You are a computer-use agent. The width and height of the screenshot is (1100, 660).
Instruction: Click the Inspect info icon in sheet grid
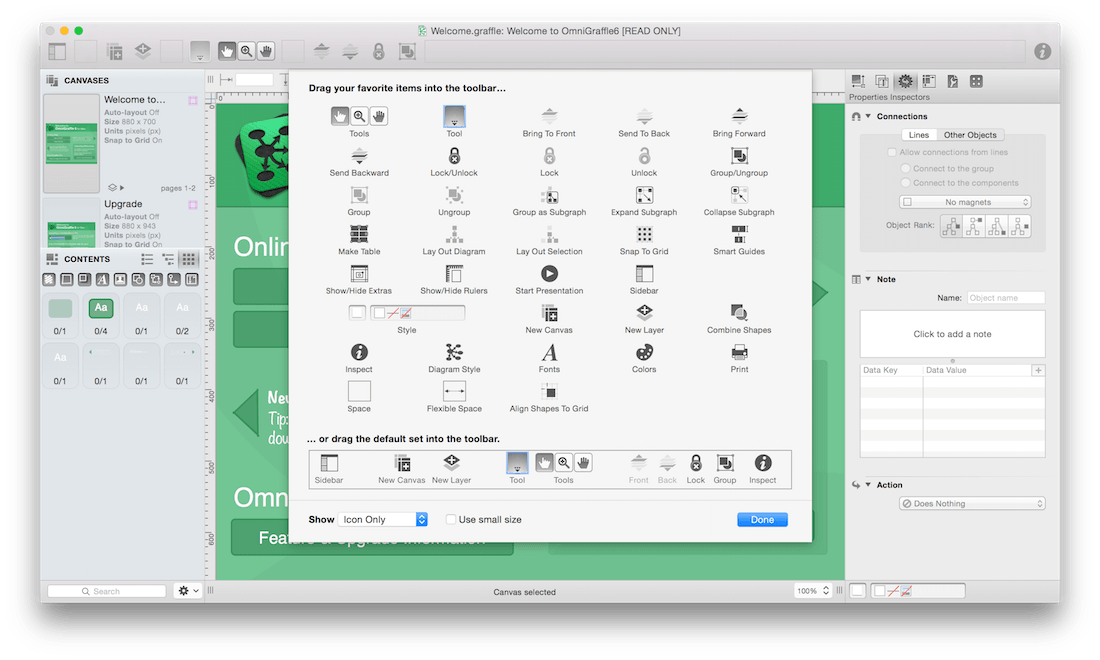click(x=358, y=351)
